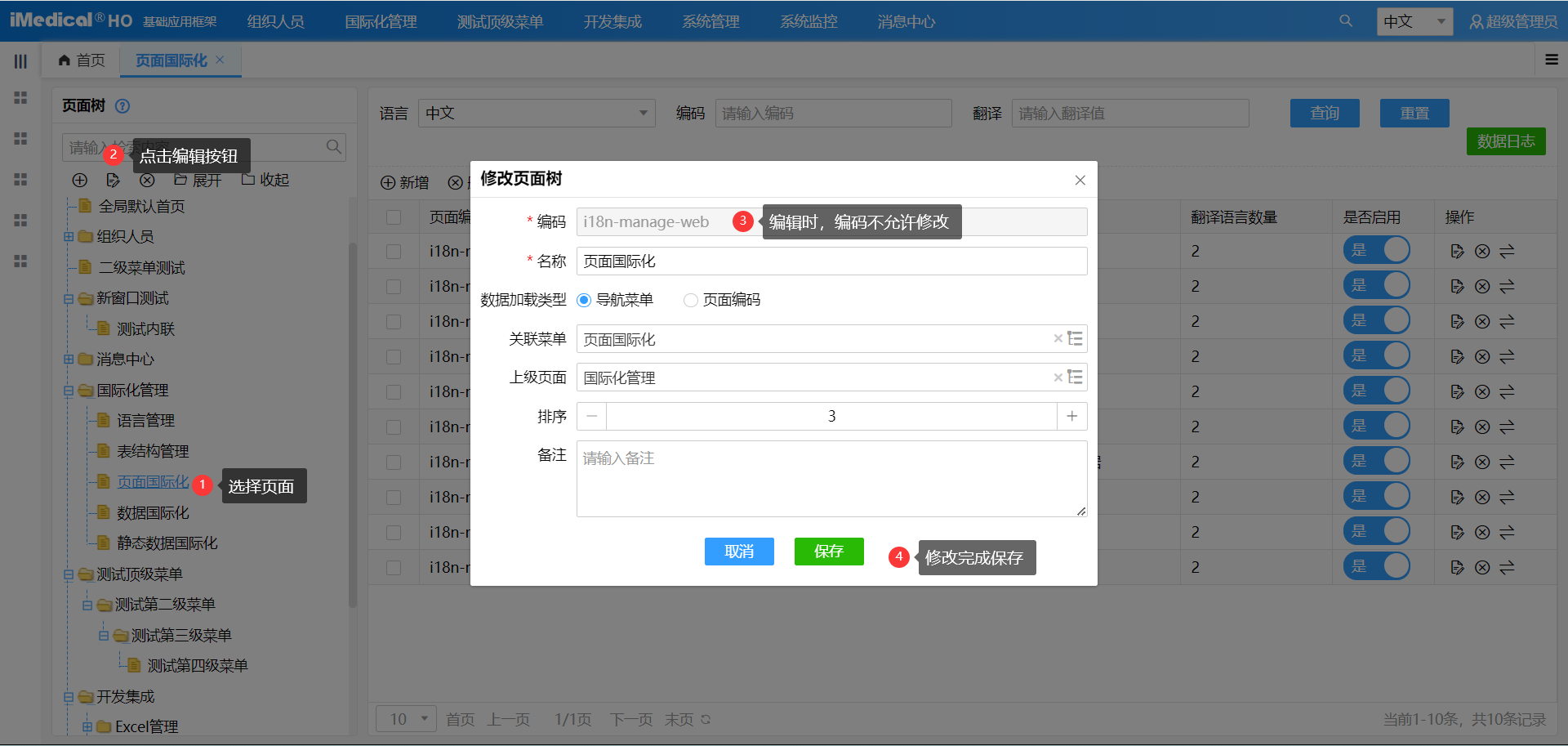Screen dimensions: 1568x746
Task: Click the delete icon in the first table row
Action: 1482,251
